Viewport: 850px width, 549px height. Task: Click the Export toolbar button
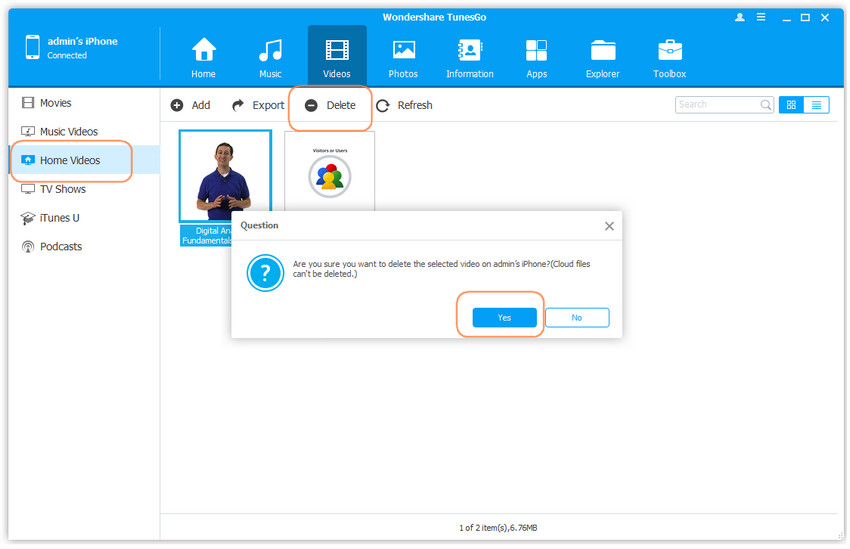[x=258, y=105]
